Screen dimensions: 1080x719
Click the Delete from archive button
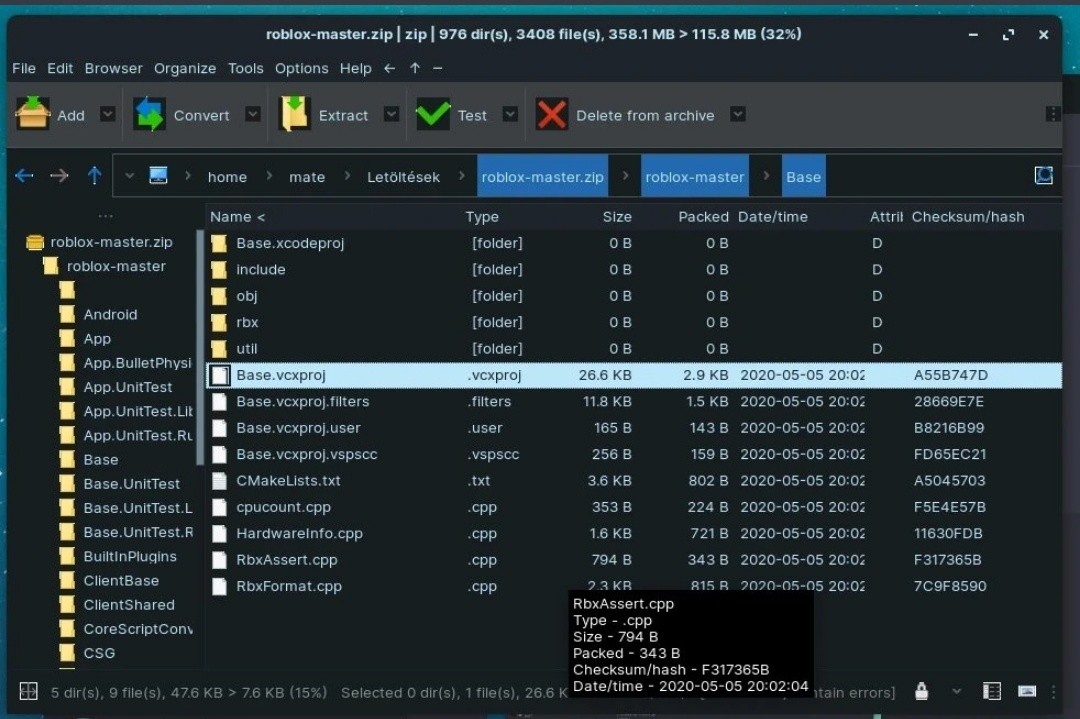(625, 114)
